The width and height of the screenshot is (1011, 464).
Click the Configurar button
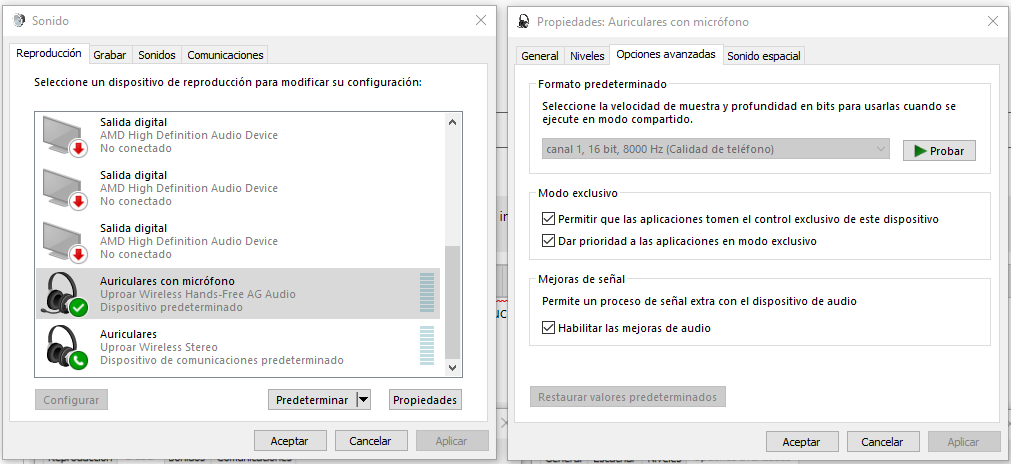(x=72, y=400)
